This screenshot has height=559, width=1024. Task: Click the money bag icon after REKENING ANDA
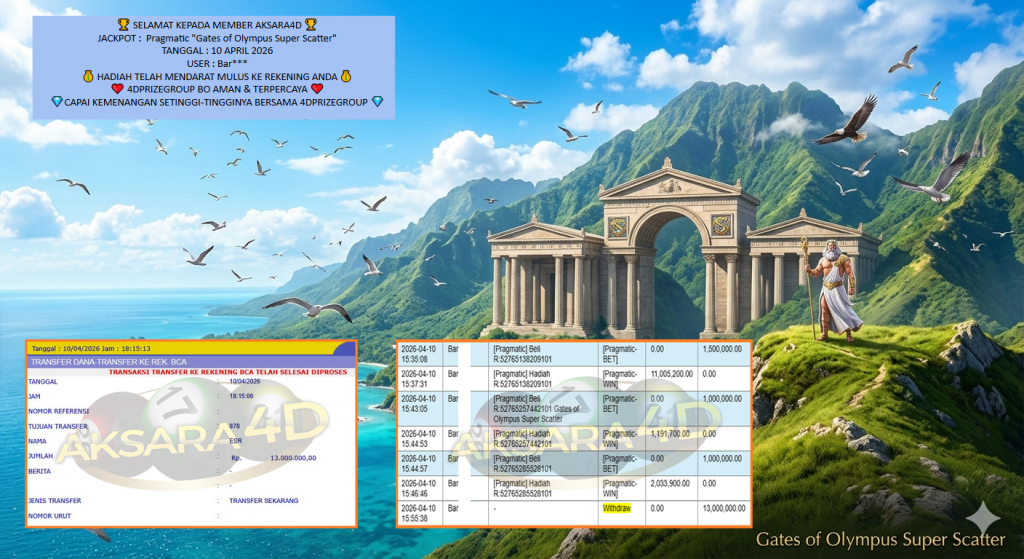click(x=346, y=76)
